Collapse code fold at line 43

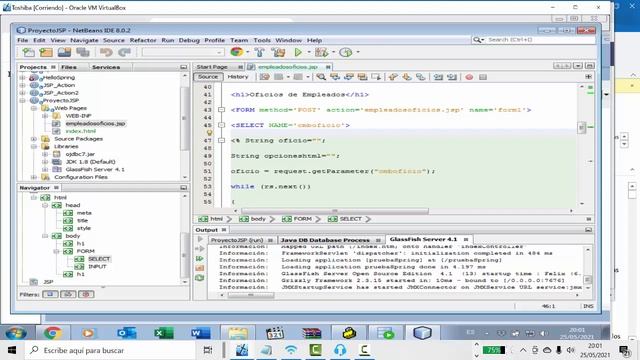[221, 110]
